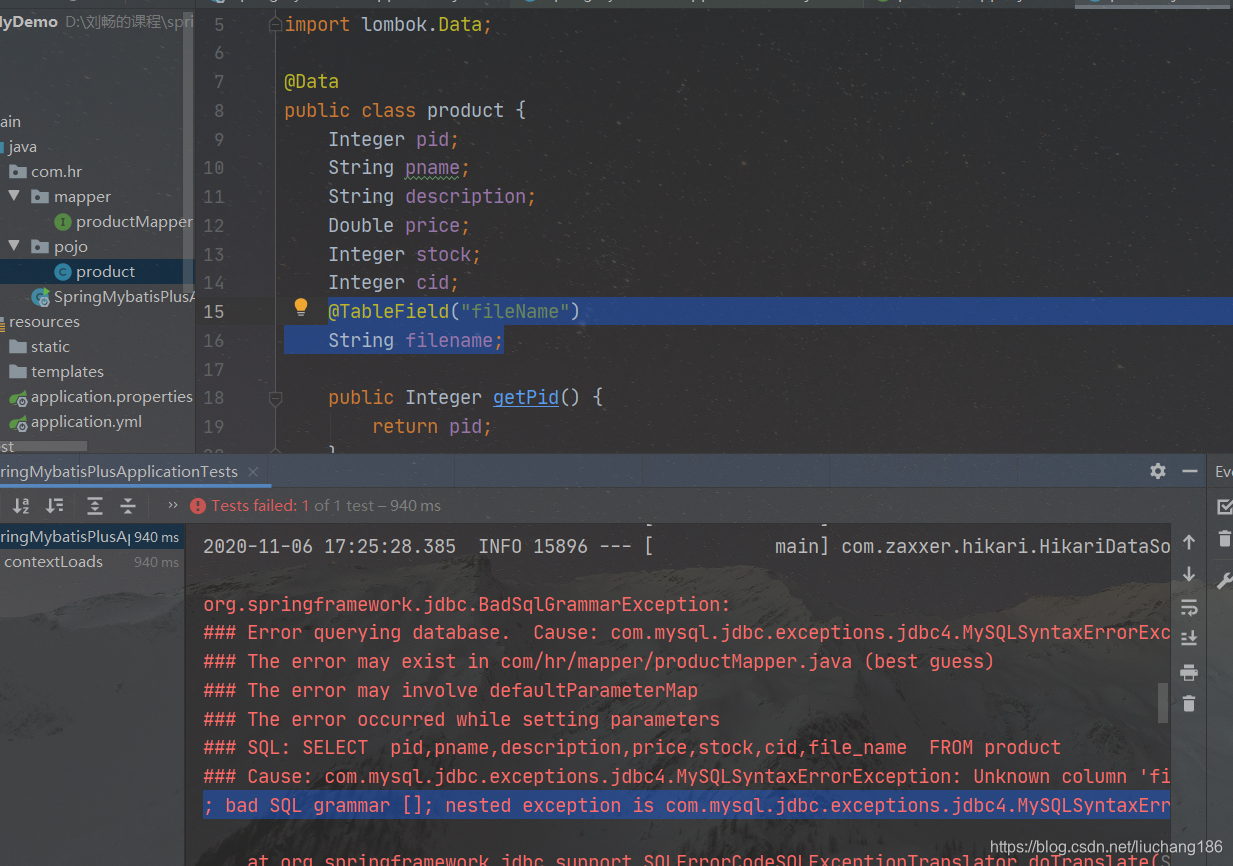Jump down the stack trace
This screenshot has height=866, width=1233.
[1189, 574]
